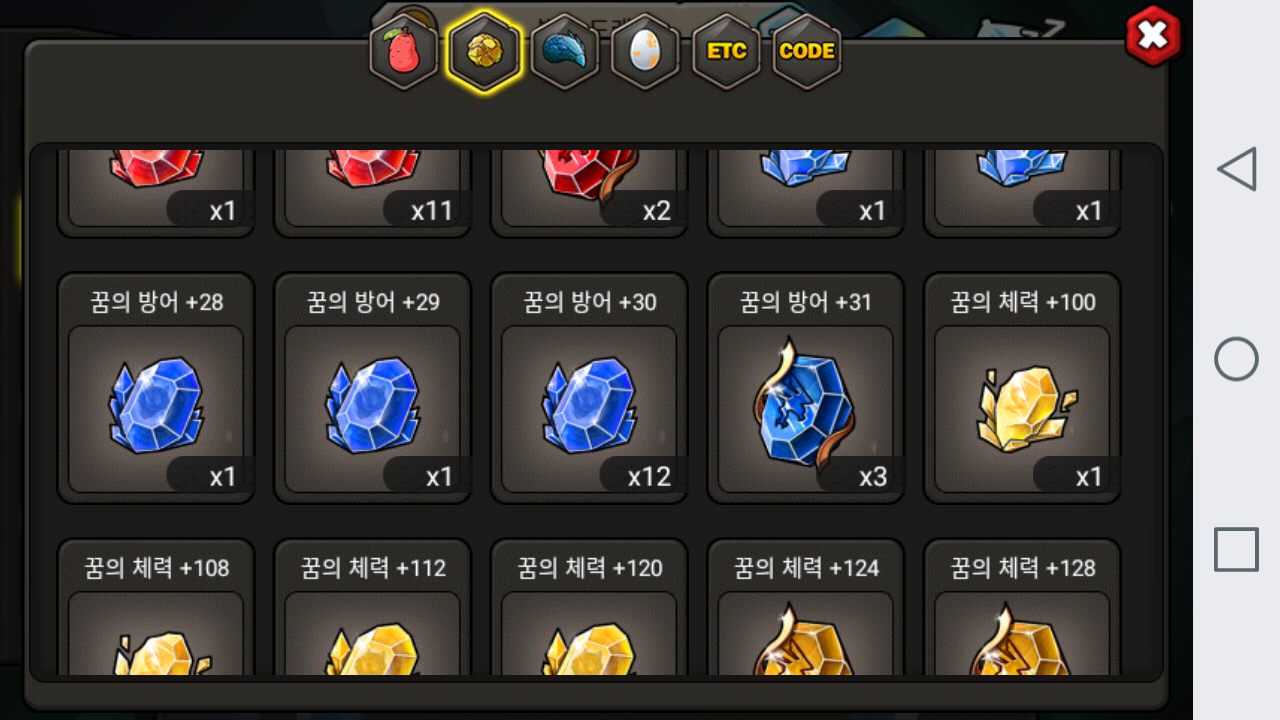Viewport: 1280px width, 720px height.
Task: Select the 꿈의 체력 +124 dragon gem
Action: [x=805, y=607]
